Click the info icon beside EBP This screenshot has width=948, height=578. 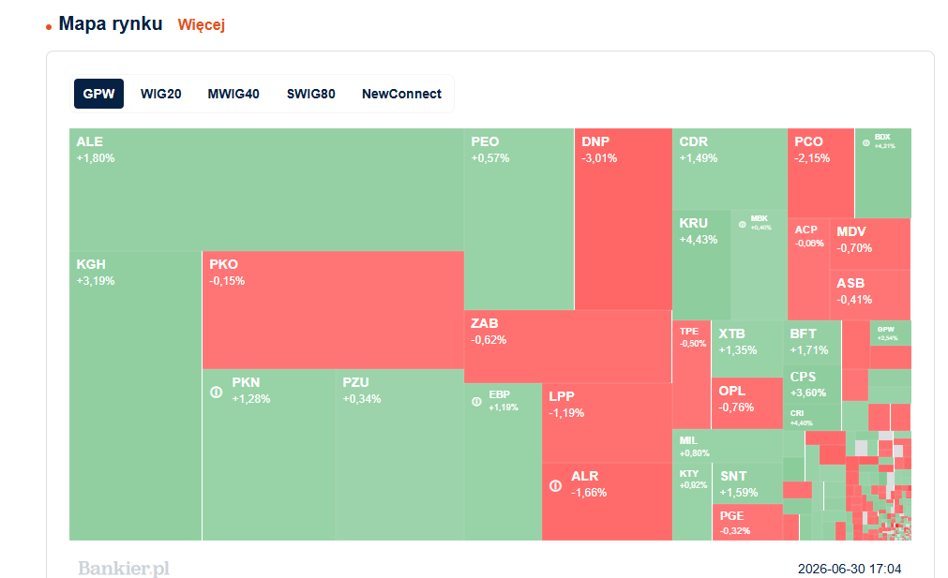tap(476, 401)
